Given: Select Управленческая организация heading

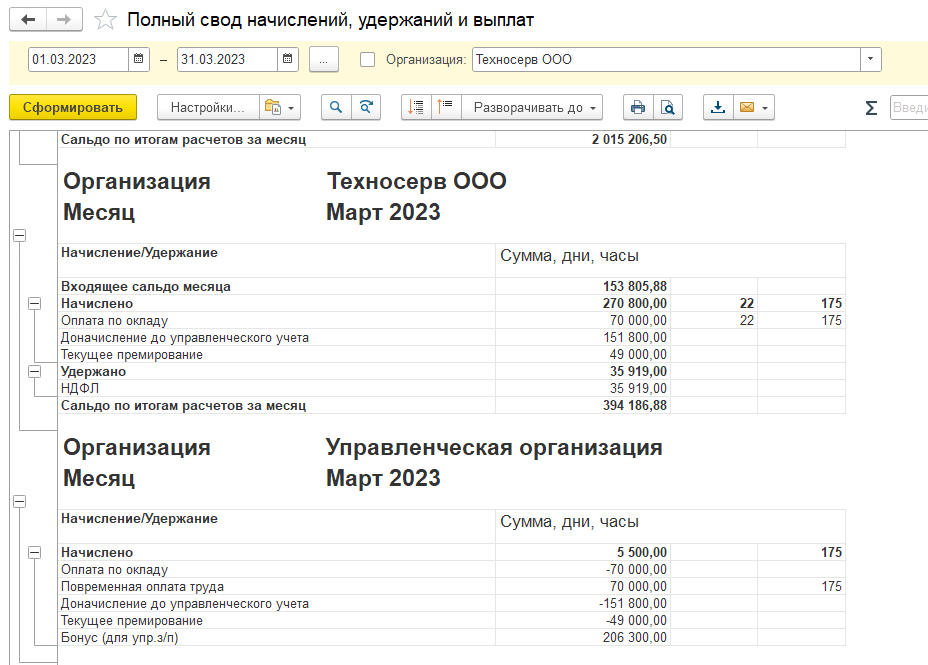Looking at the screenshot, I should point(494,447).
